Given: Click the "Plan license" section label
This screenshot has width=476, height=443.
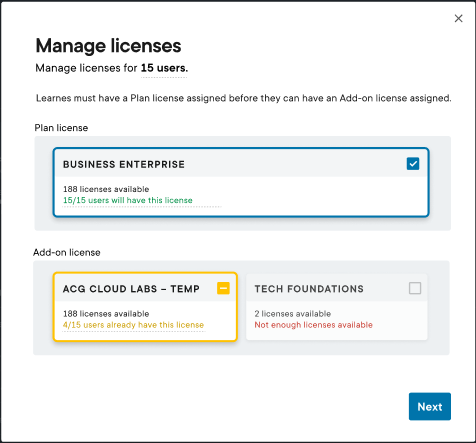Looking at the screenshot, I should (61, 128).
